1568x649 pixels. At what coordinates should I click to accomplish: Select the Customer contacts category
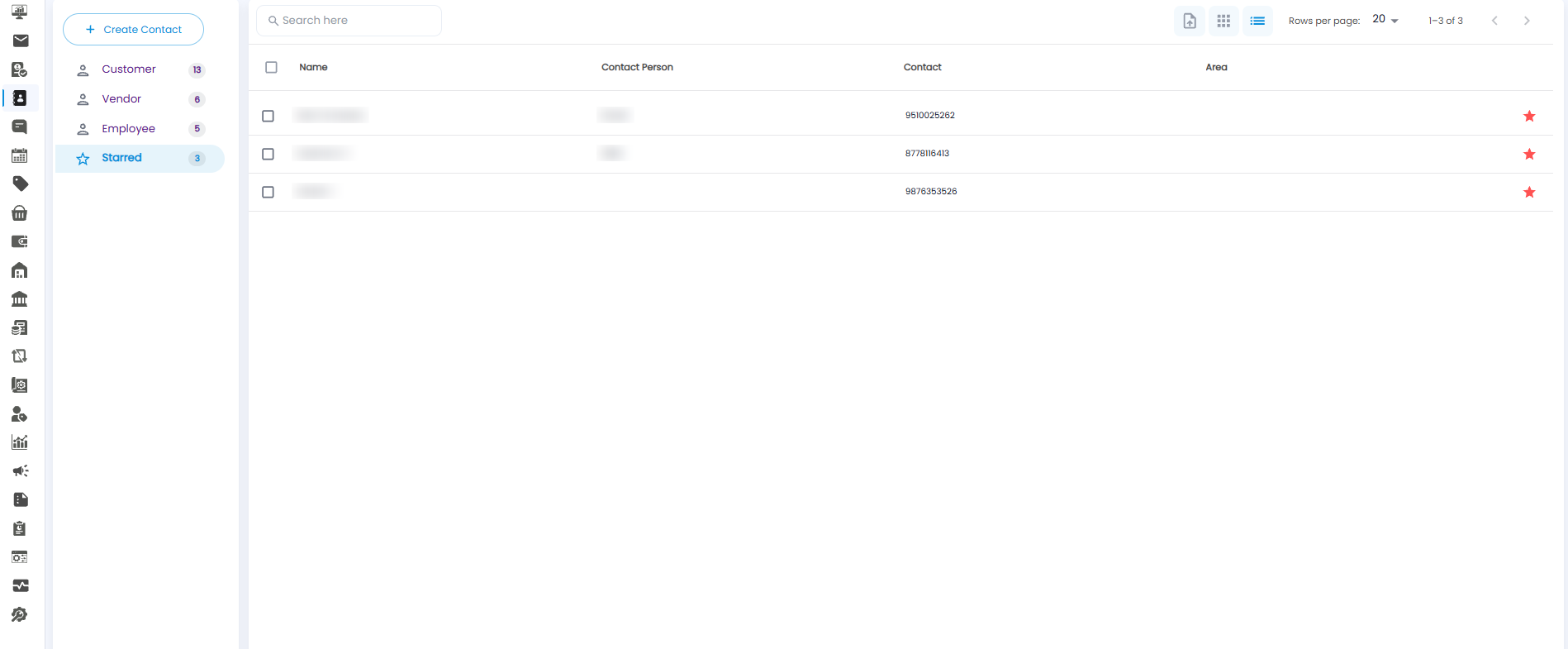click(140, 69)
